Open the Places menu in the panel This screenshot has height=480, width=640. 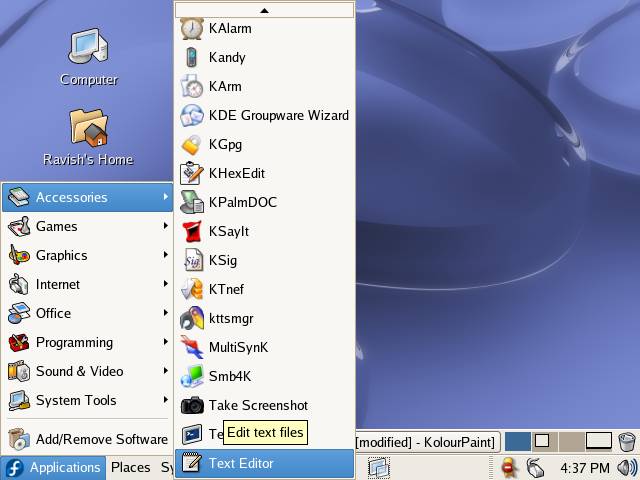[x=130, y=467]
